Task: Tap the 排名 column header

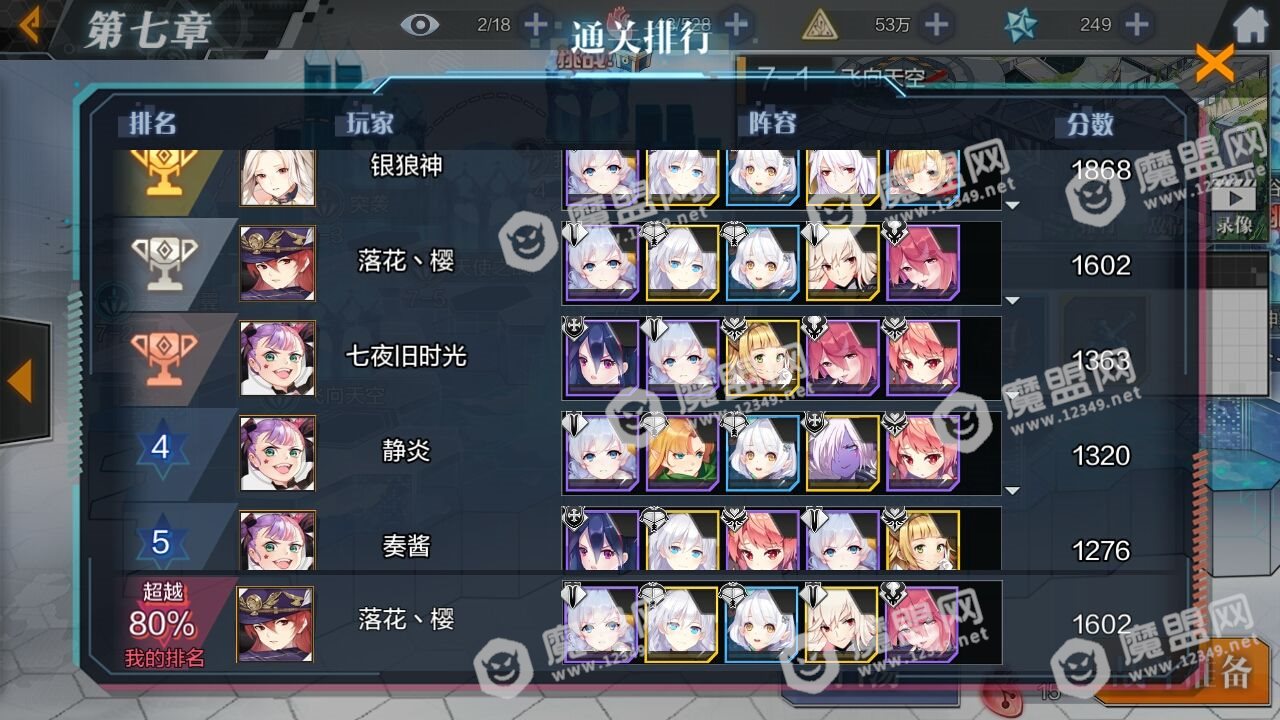Action: (x=153, y=123)
